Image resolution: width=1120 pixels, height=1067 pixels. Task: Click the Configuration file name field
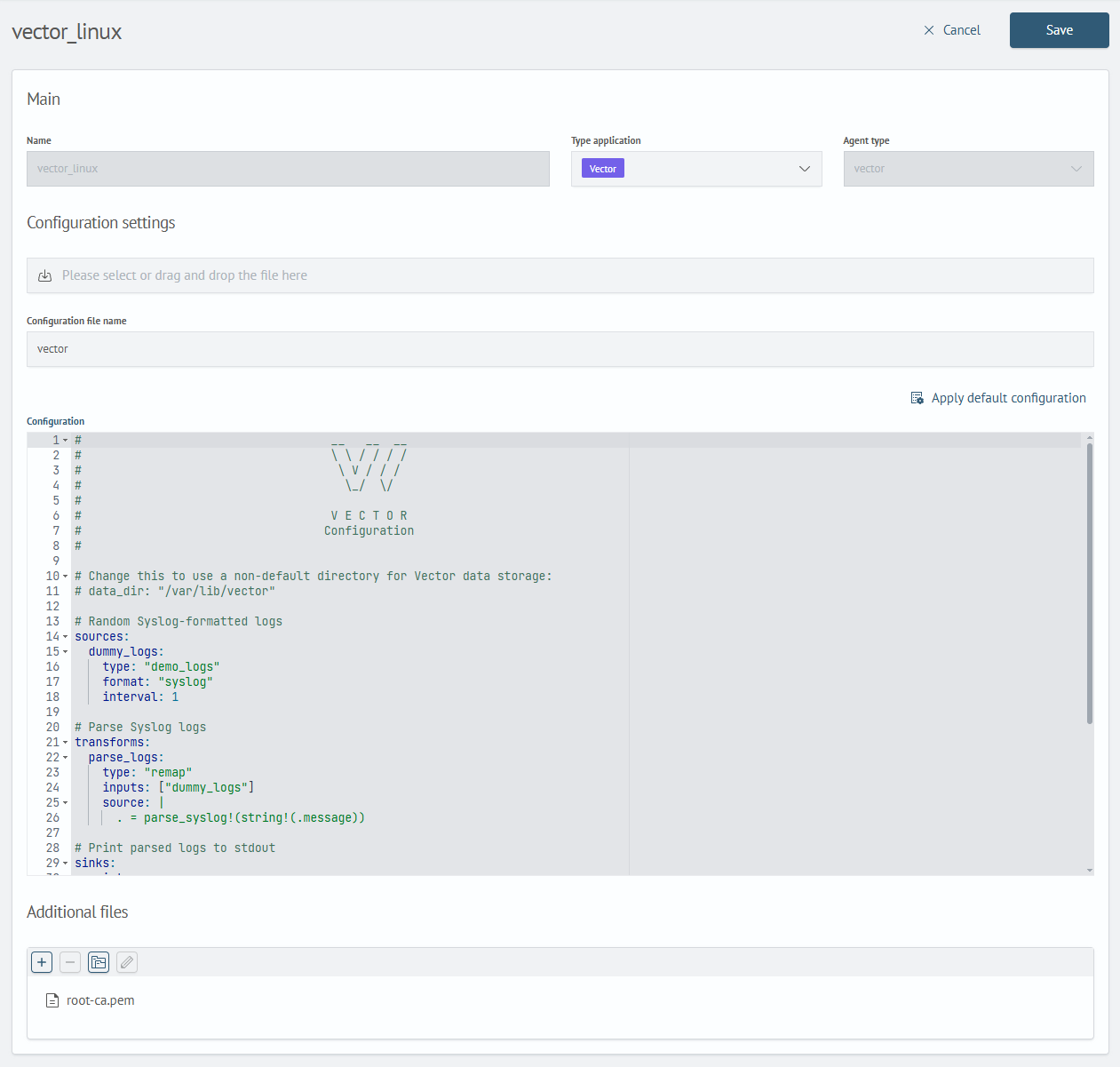(x=560, y=349)
